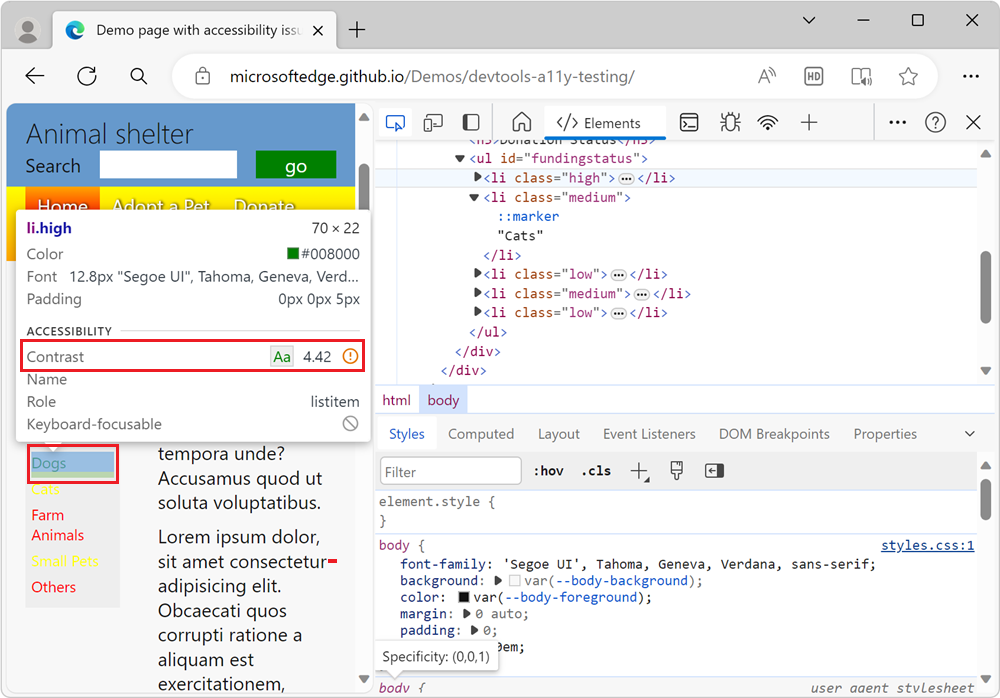Open the Issues panel bug icon
Screen dimensions: 1000x698
tap(729, 122)
